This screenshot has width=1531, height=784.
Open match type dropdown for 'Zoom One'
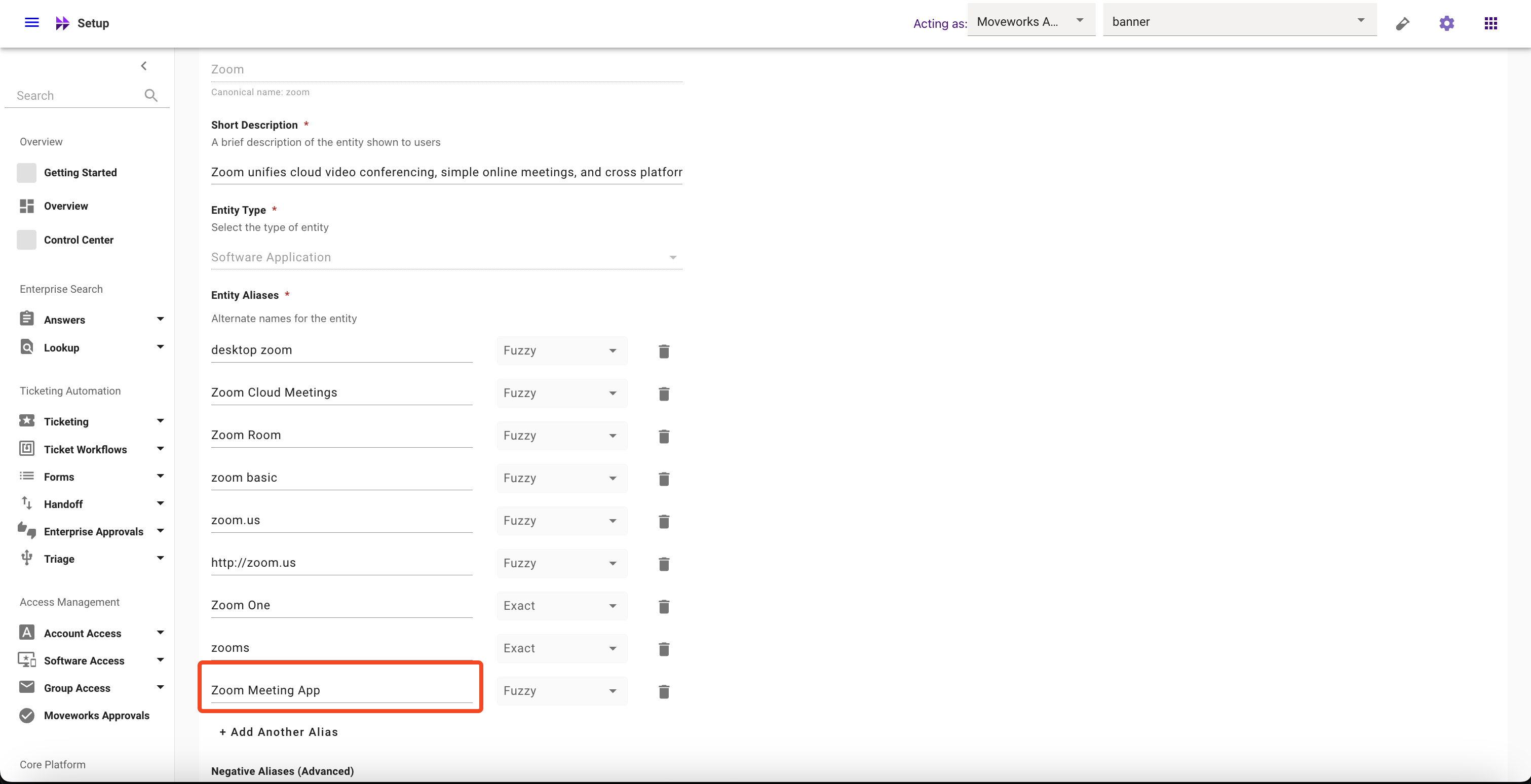click(561, 606)
